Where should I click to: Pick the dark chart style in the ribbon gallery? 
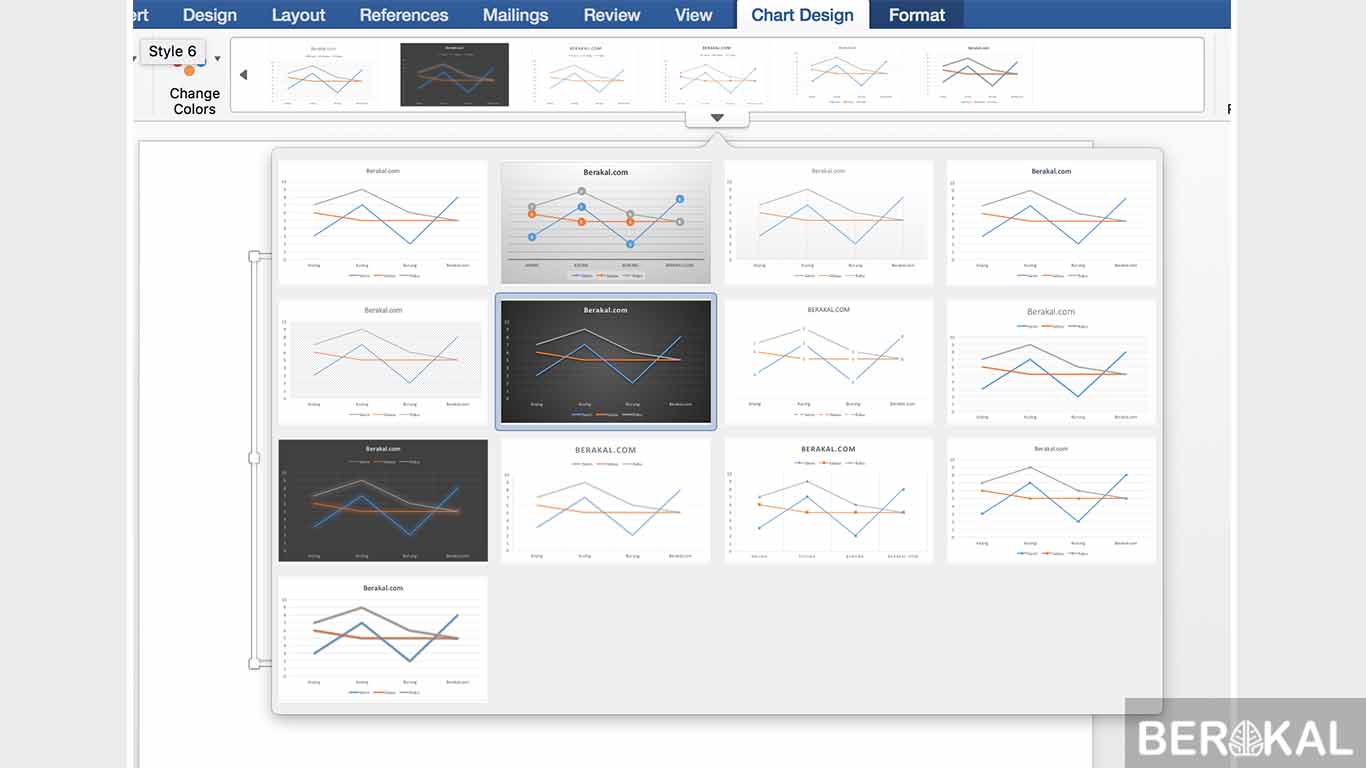click(x=454, y=74)
